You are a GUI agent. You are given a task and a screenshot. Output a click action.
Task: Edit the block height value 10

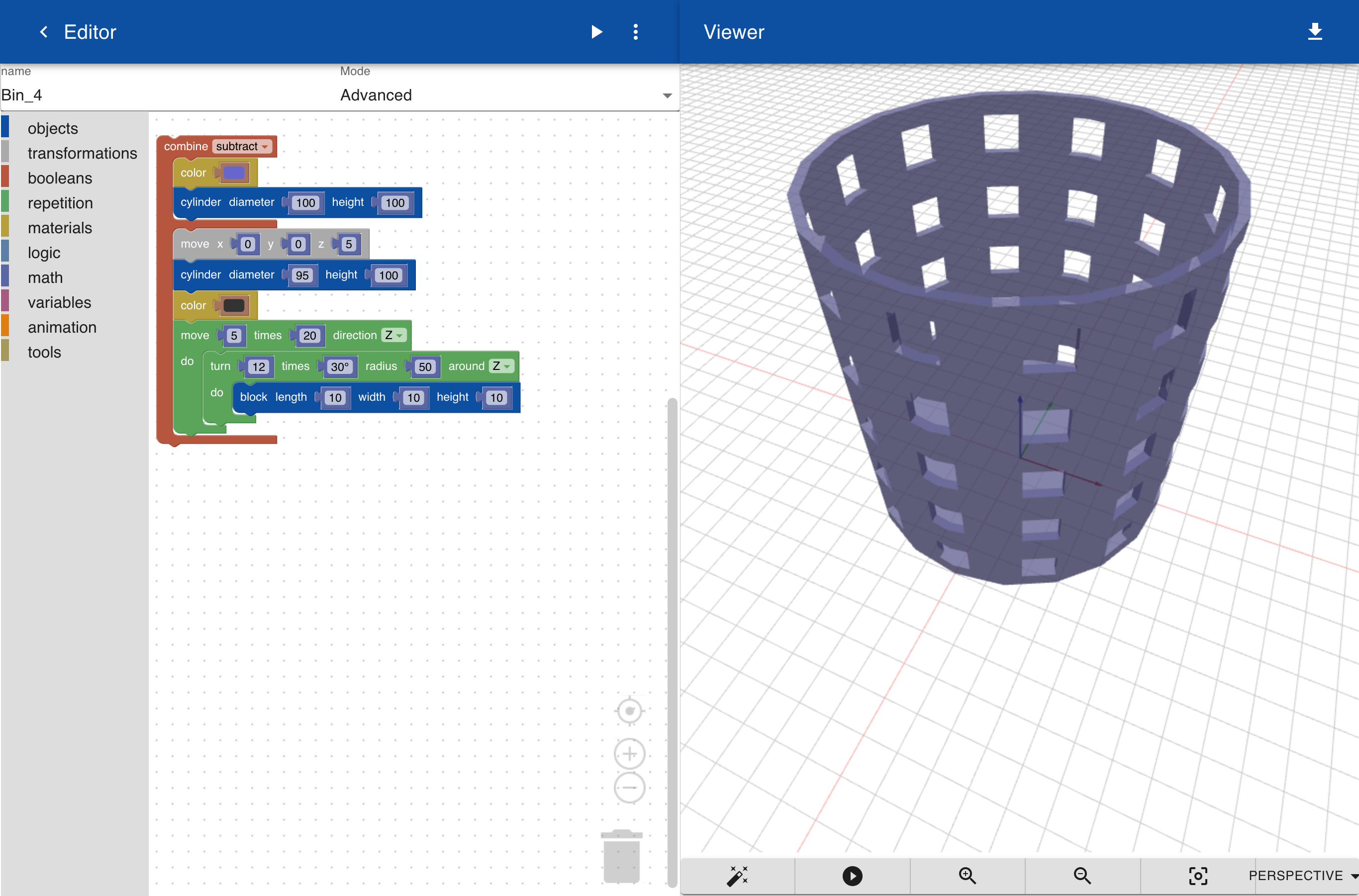pos(496,398)
